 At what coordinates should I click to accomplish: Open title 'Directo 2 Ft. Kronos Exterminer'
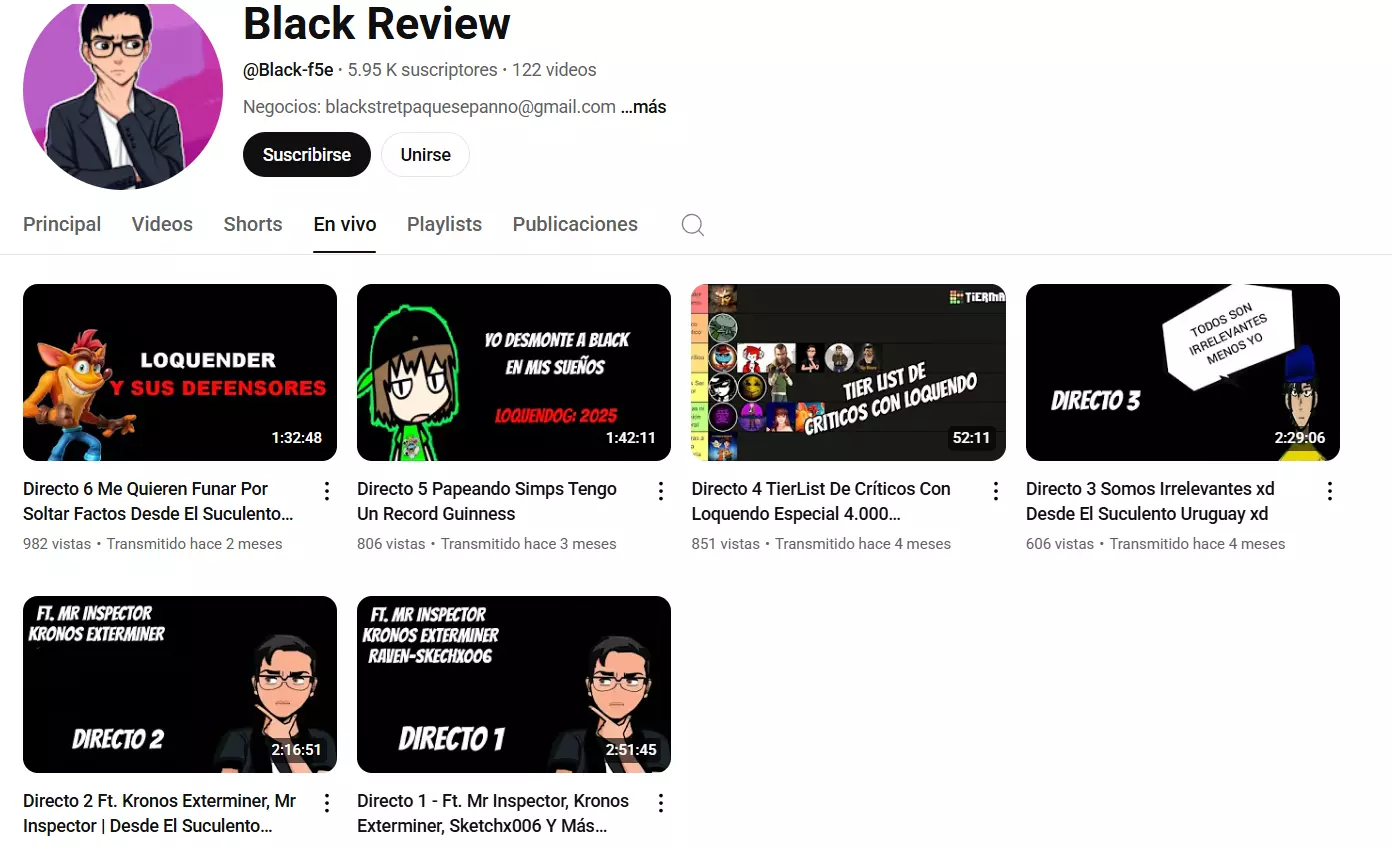point(160,813)
